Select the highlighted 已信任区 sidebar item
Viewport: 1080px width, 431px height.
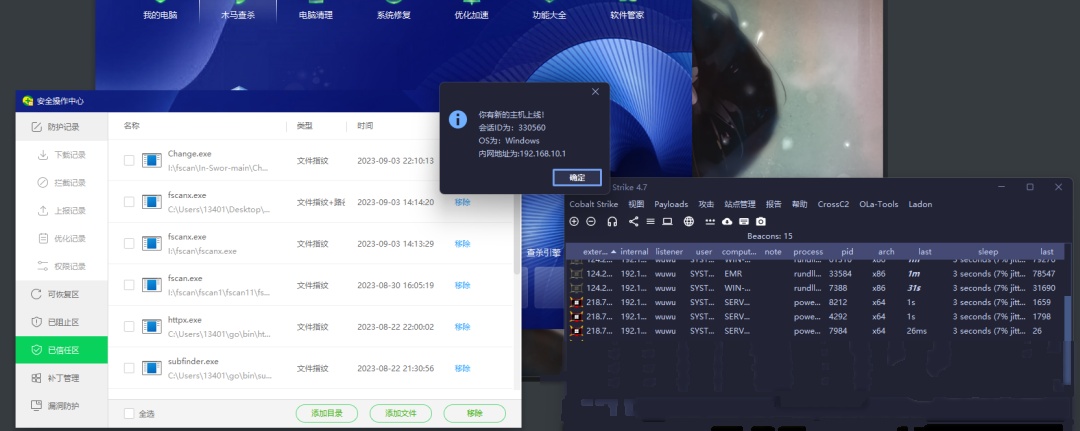point(62,350)
